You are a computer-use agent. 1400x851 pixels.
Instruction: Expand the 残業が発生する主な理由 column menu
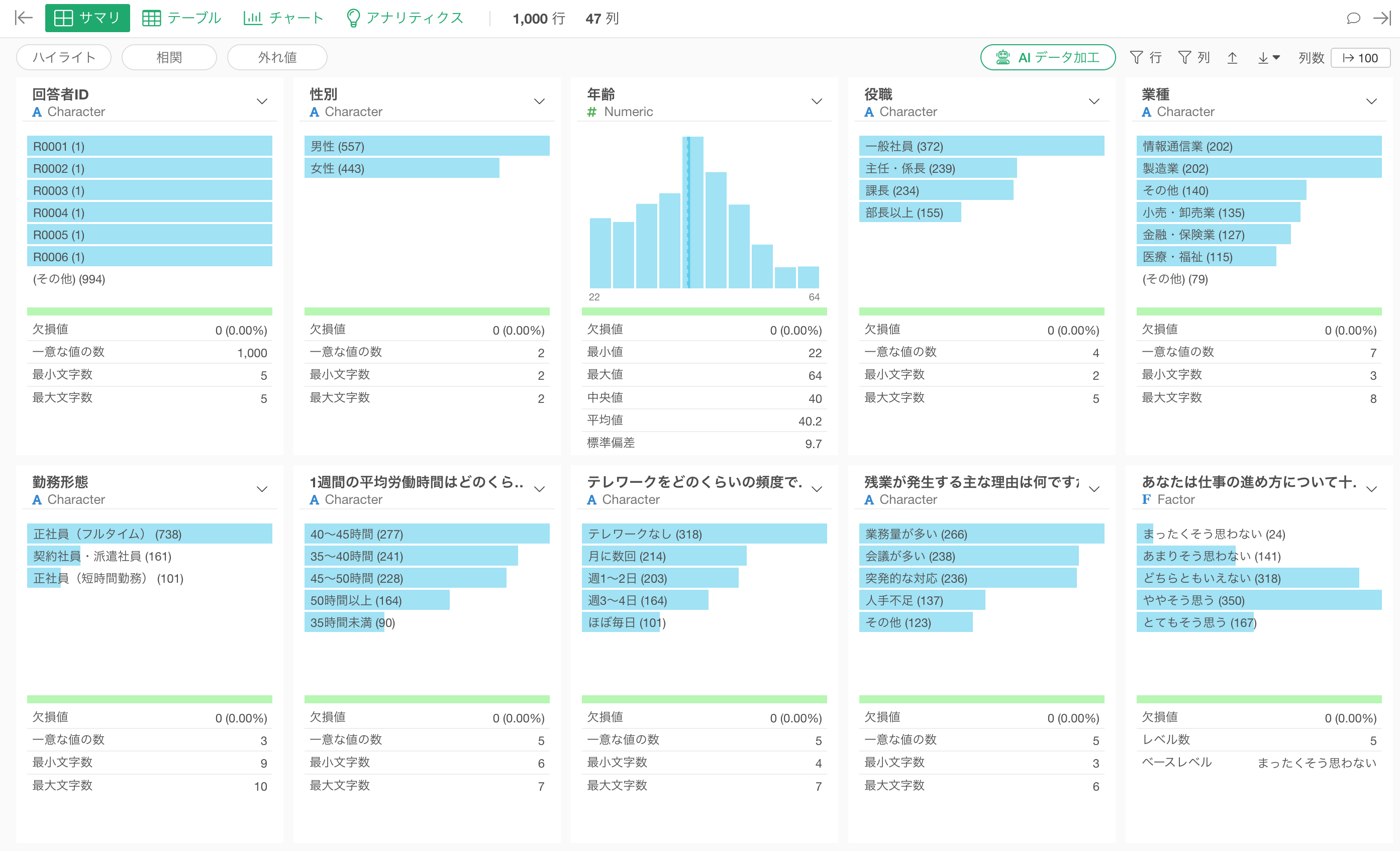[1094, 489]
